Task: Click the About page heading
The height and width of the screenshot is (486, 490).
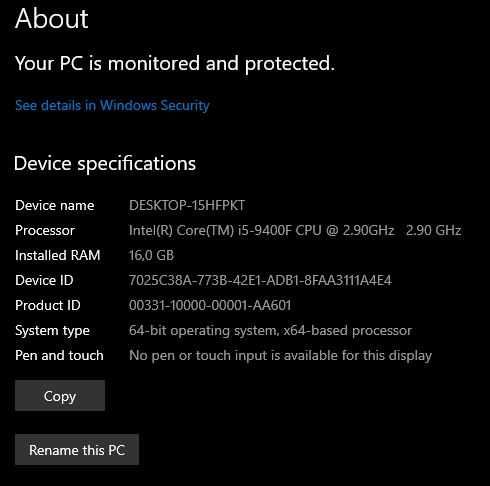Action: click(52, 19)
